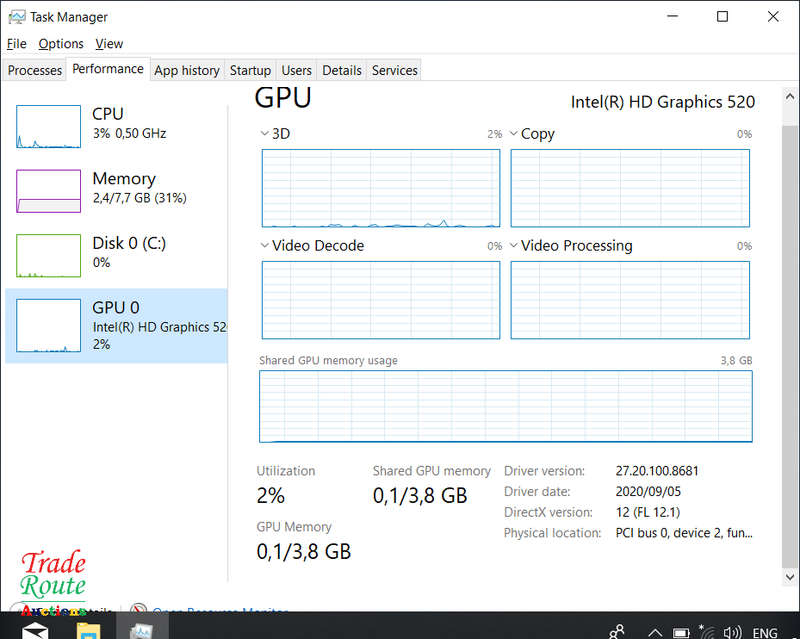Click the Shared GPU memory usage graph
This screenshot has width=800, height=639.
click(506, 406)
